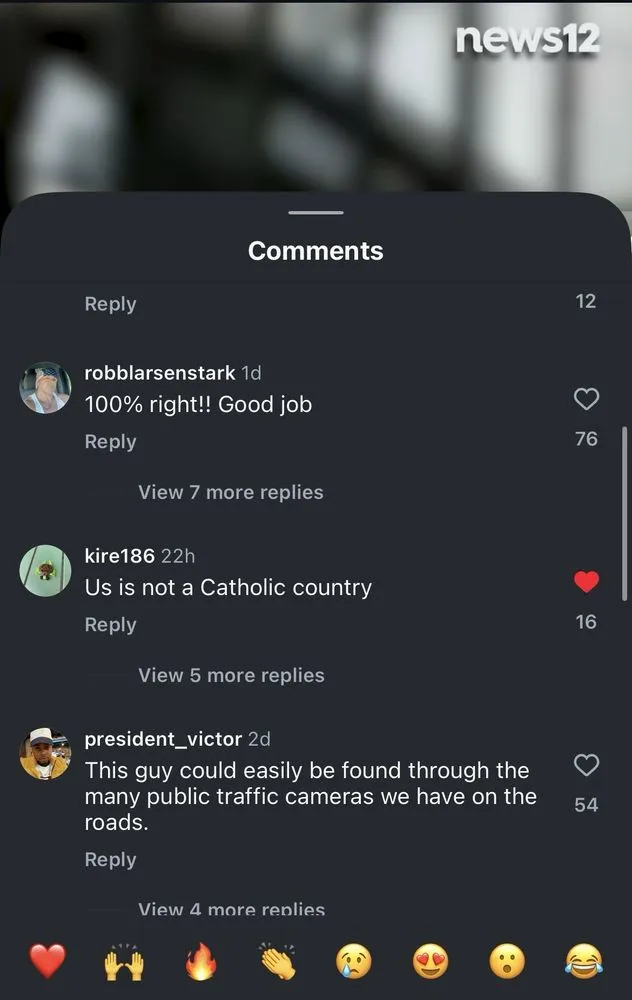Send the raised hands emoji reaction

[124, 961]
